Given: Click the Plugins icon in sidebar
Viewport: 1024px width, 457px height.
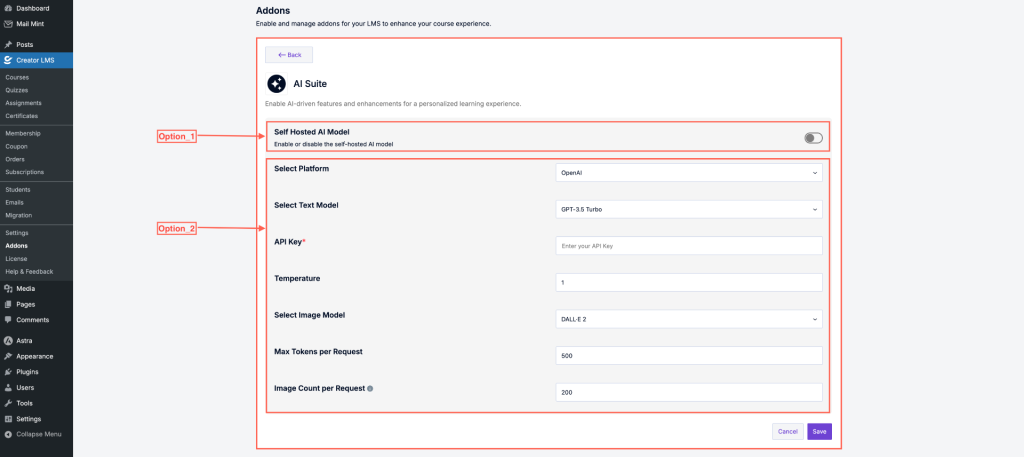Looking at the screenshot, I should point(8,371).
